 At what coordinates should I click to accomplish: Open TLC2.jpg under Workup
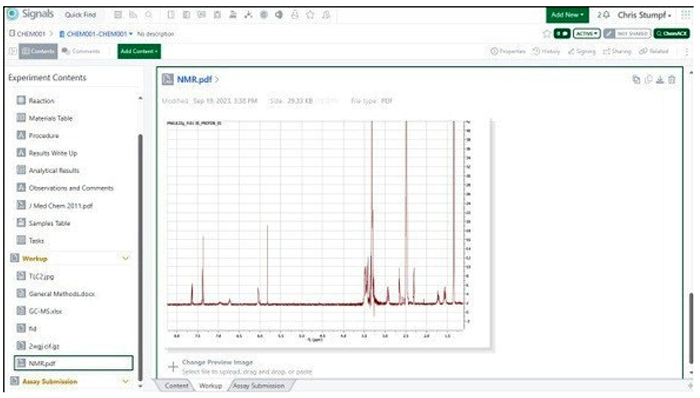tap(42, 276)
